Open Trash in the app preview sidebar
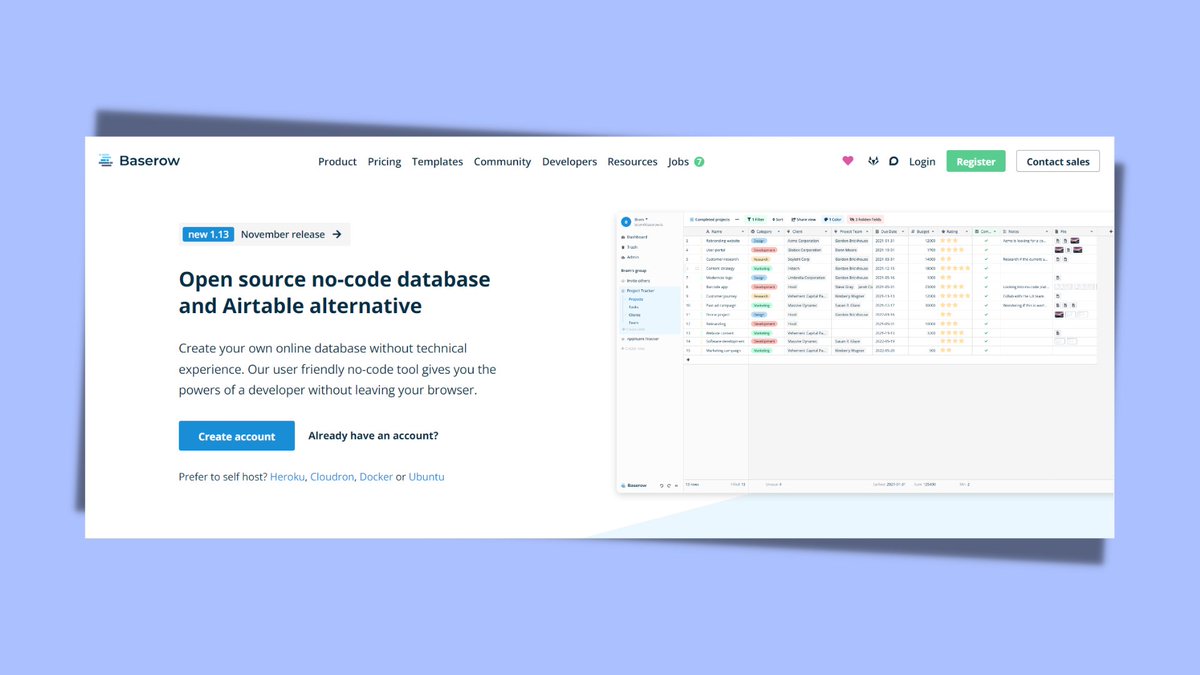 631,247
